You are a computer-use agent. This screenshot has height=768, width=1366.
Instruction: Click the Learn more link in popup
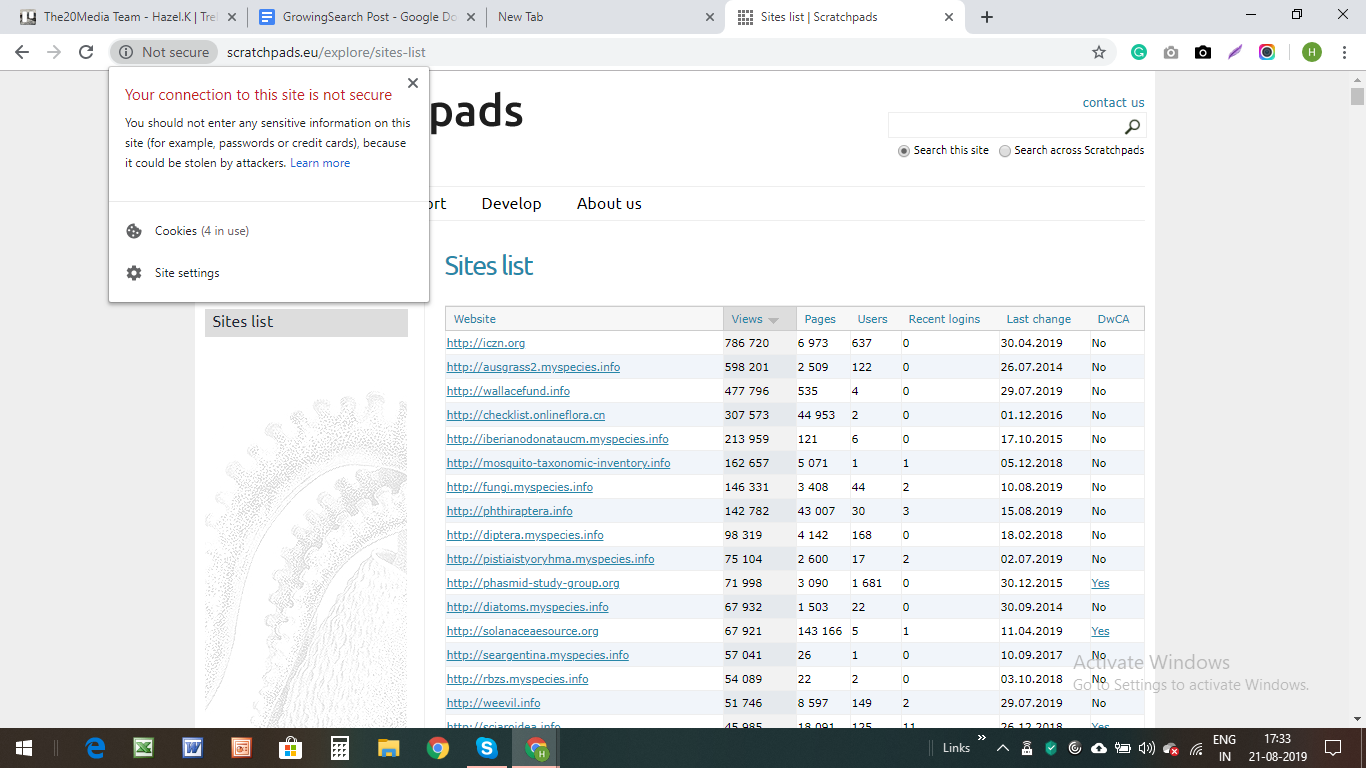click(320, 163)
